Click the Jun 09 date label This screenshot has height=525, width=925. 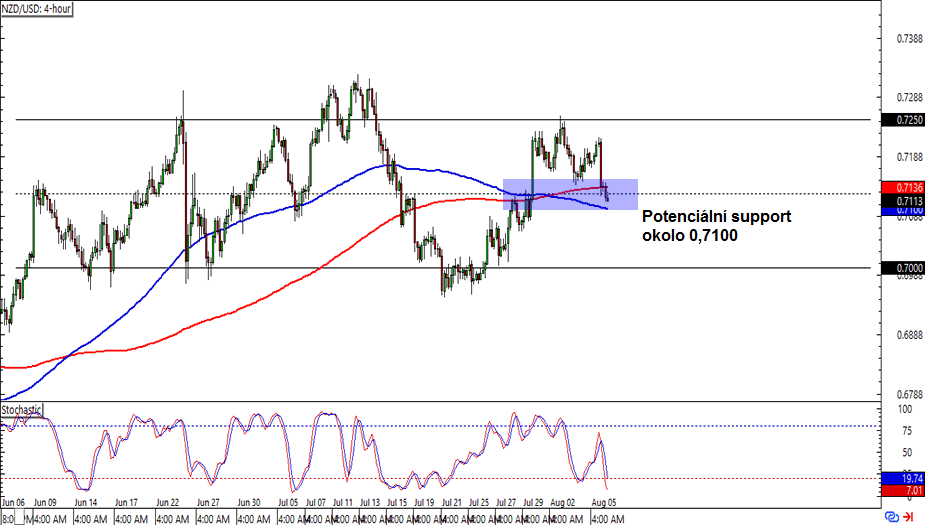tap(45, 503)
